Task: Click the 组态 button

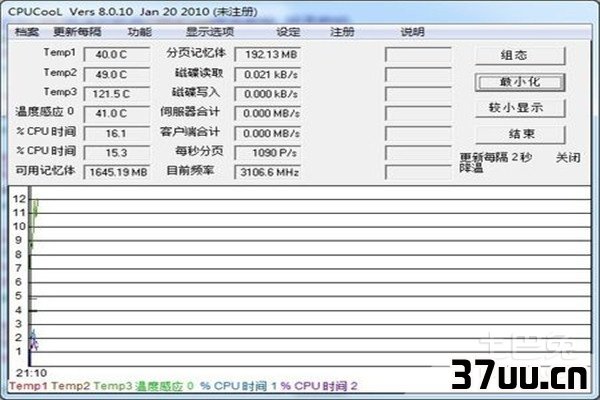Action: [520, 56]
